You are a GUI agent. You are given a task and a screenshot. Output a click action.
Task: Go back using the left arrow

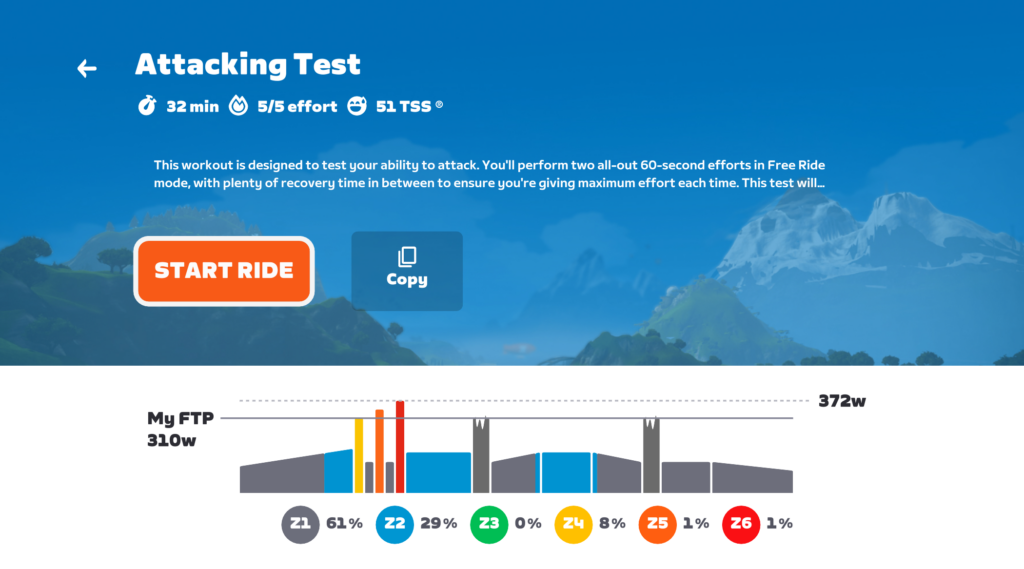pyautogui.click(x=87, y=68)
